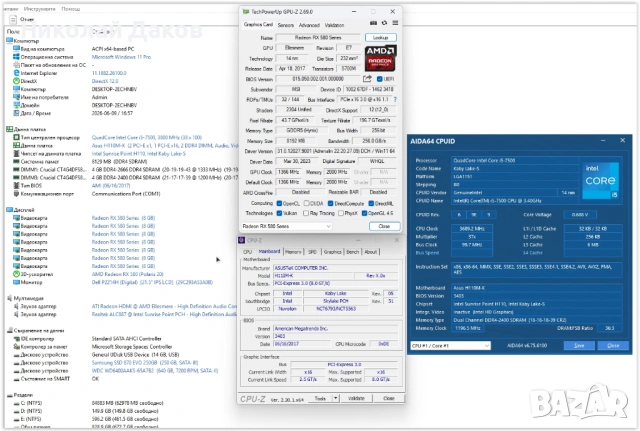Click the Lookup button in GPU-Z
Viewport: 640px width, 431px height.
(x=380, y=38)
